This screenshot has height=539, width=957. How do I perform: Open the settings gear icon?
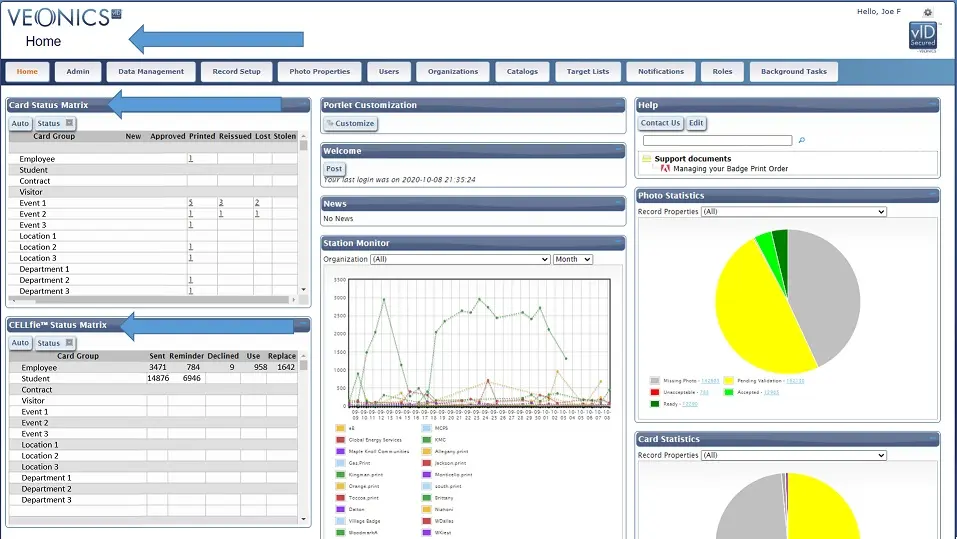pyautogui.click(x=927, y=13)
